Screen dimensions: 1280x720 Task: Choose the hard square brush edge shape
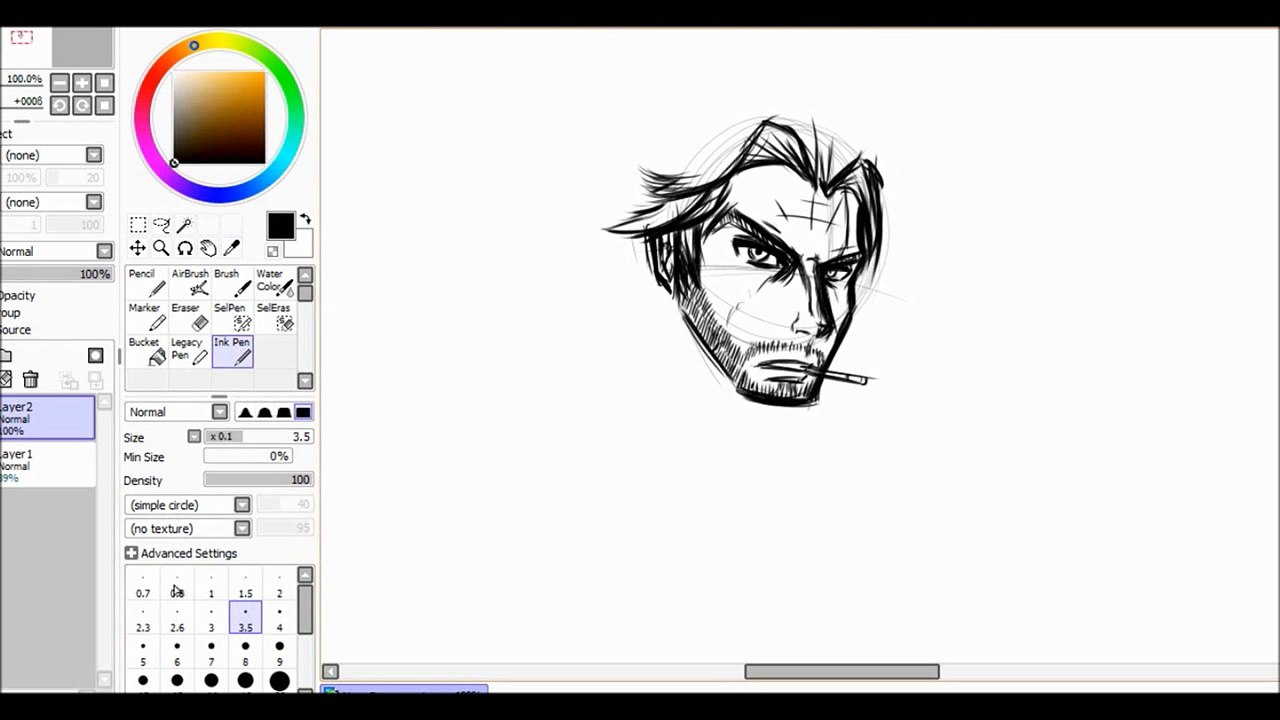pyautogui.click(x=303, y=412)
